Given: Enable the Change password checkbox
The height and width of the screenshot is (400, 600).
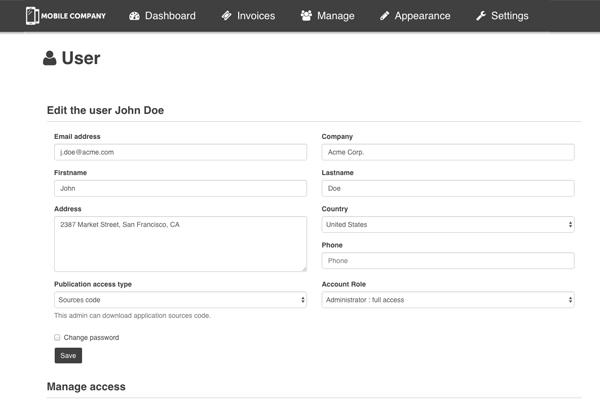Looking at the screenshot, I should tap(57, 338).
